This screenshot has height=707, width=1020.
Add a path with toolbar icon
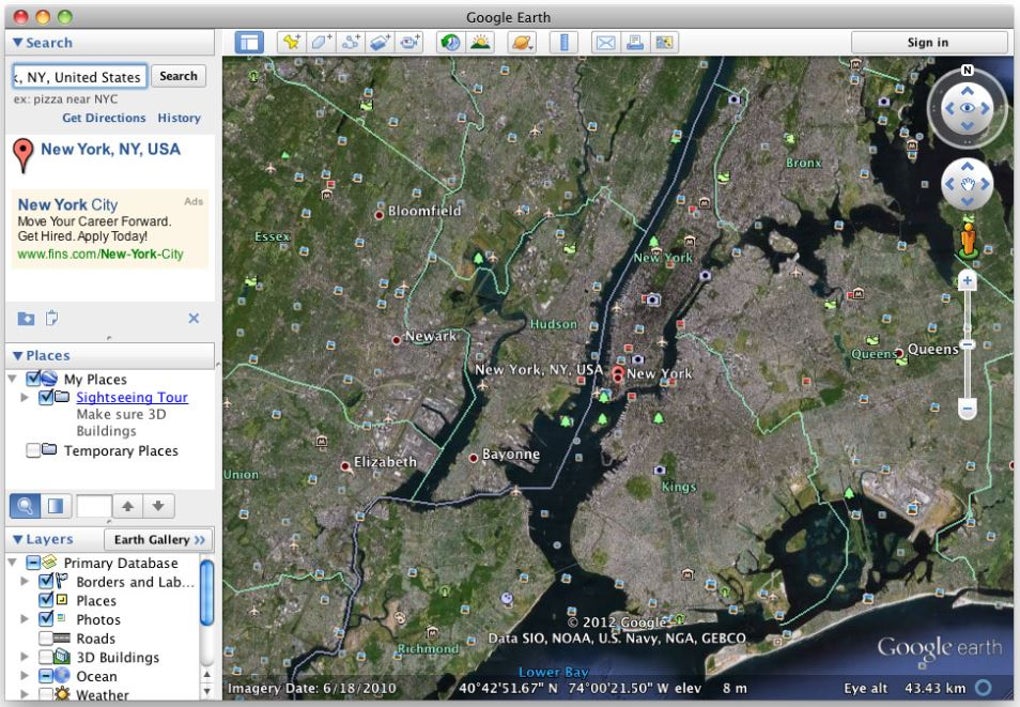[x=351, y=42]
